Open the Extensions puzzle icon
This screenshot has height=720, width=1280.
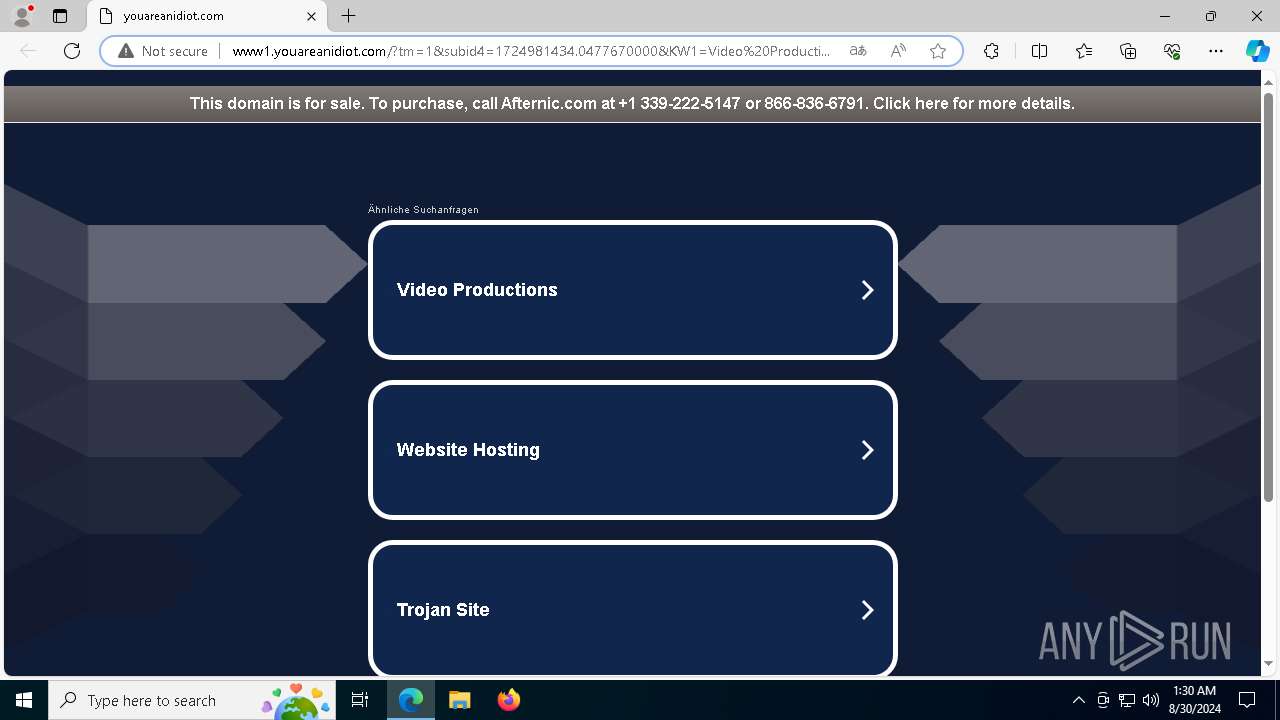(x=991, y=51)
